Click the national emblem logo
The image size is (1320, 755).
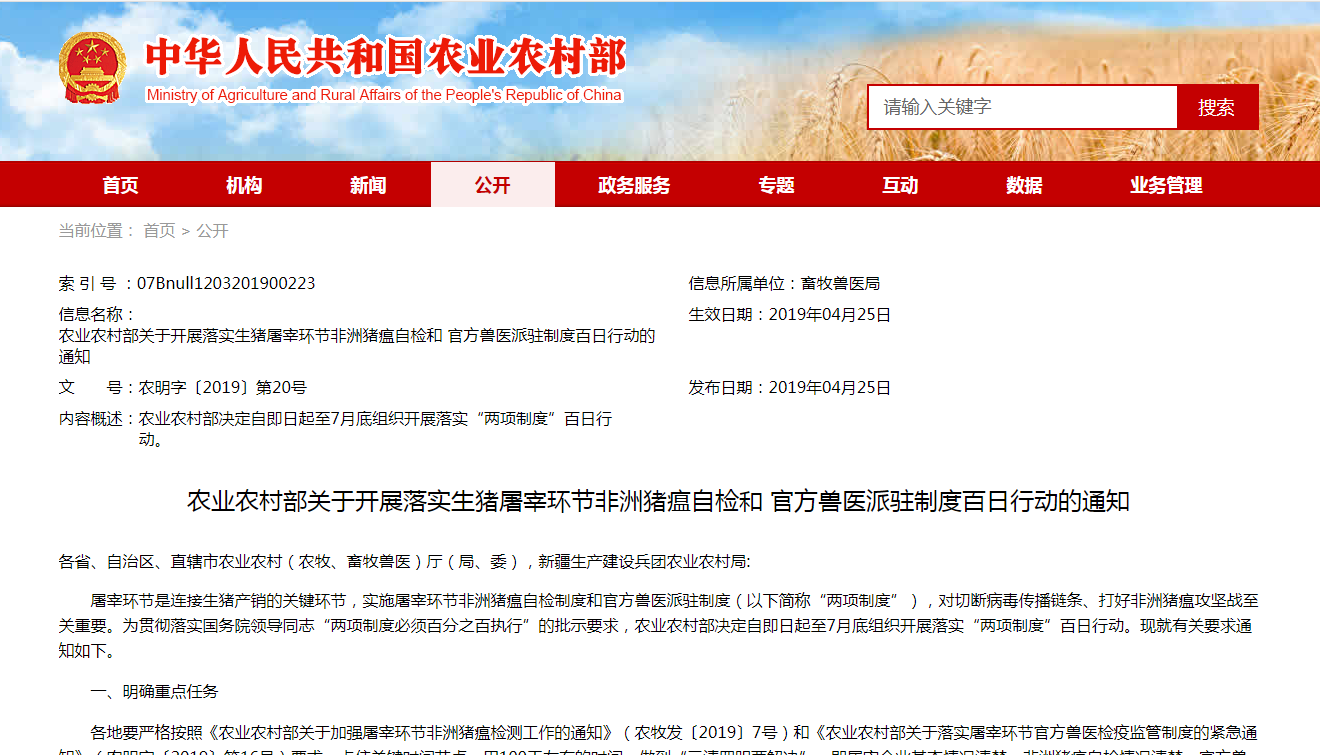tap(92, 67)
